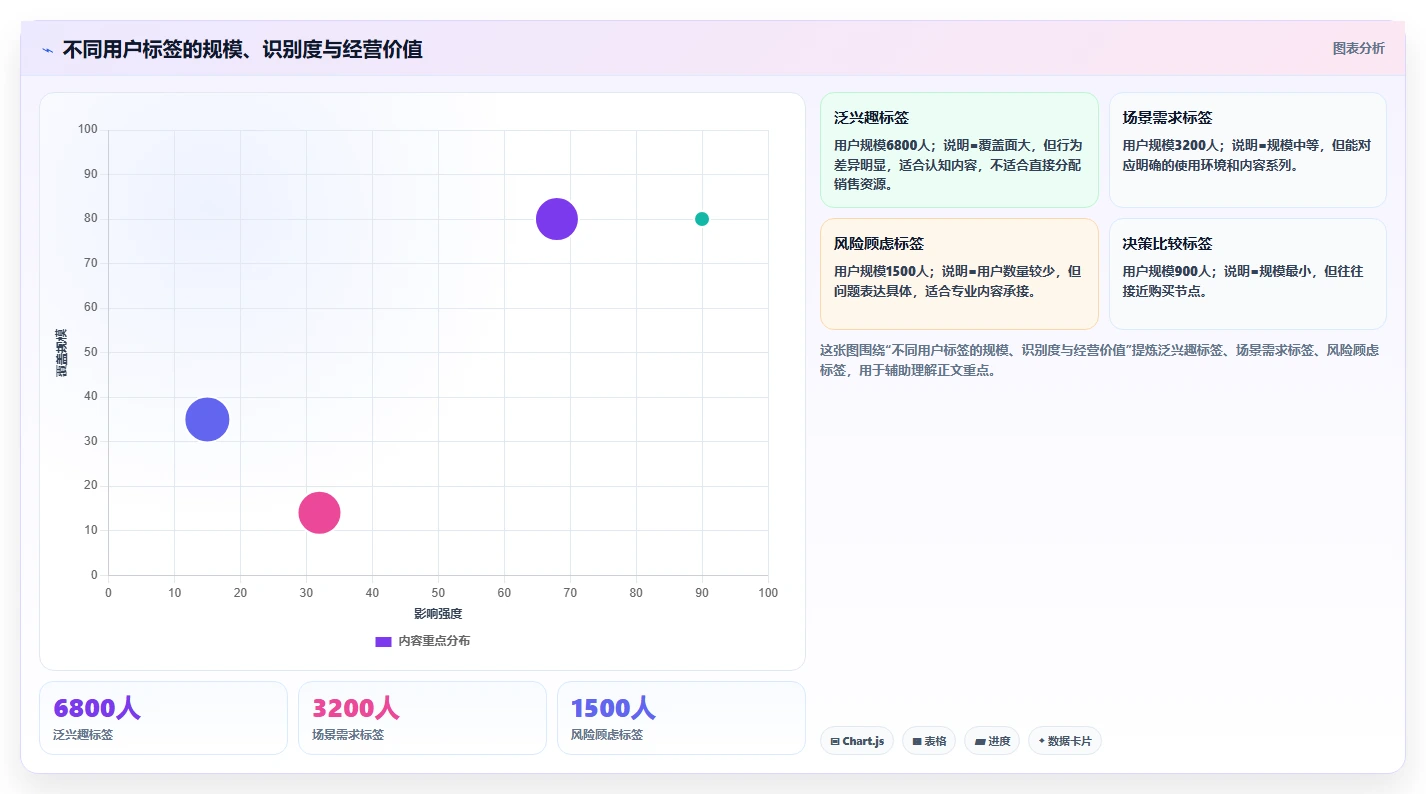Open the 风险顾虑标签 orange info card
Screen dimensions: 1426x794
(x=959, y=274)
